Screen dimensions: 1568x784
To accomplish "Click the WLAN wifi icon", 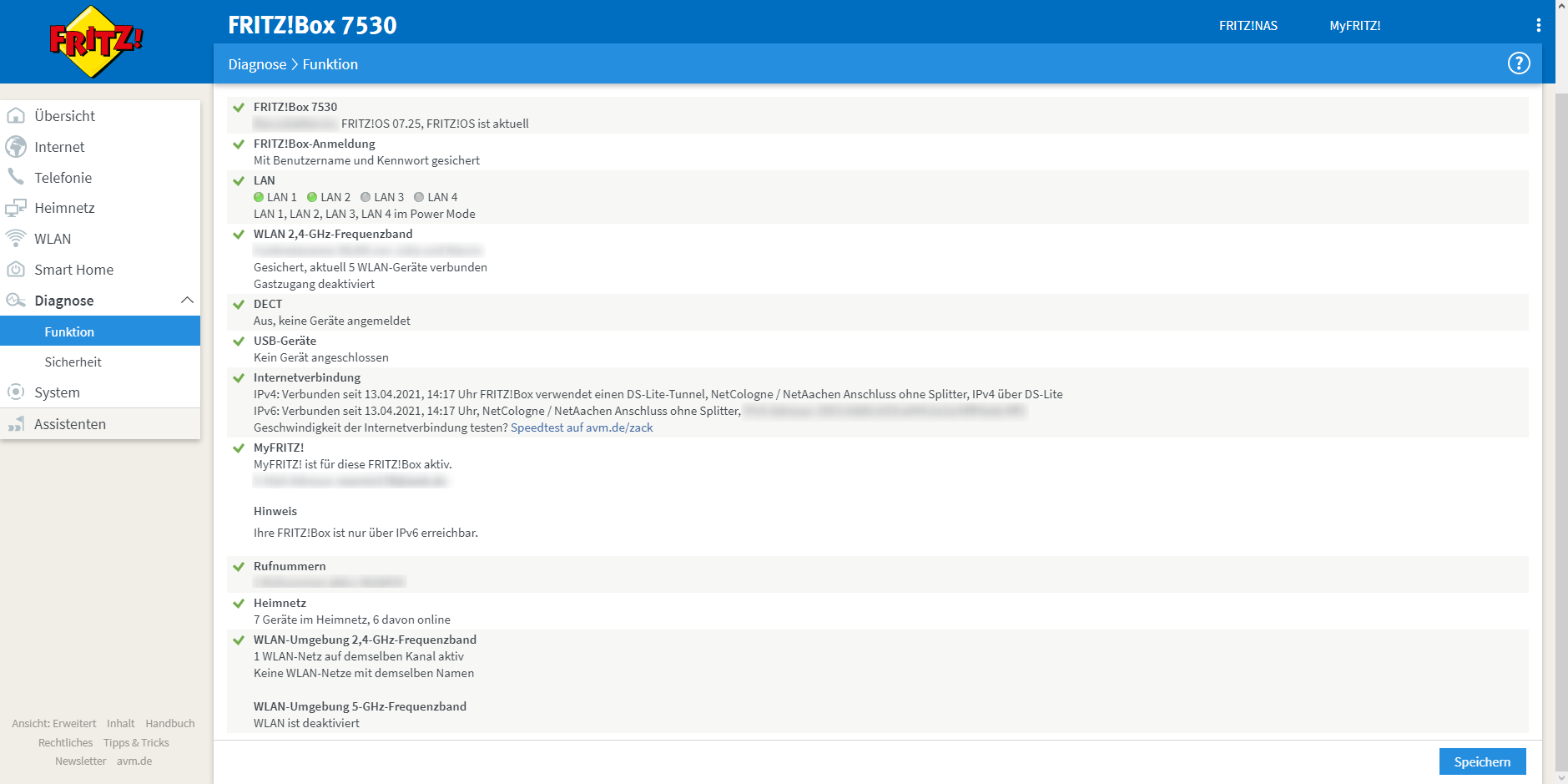I will point(16,239).
